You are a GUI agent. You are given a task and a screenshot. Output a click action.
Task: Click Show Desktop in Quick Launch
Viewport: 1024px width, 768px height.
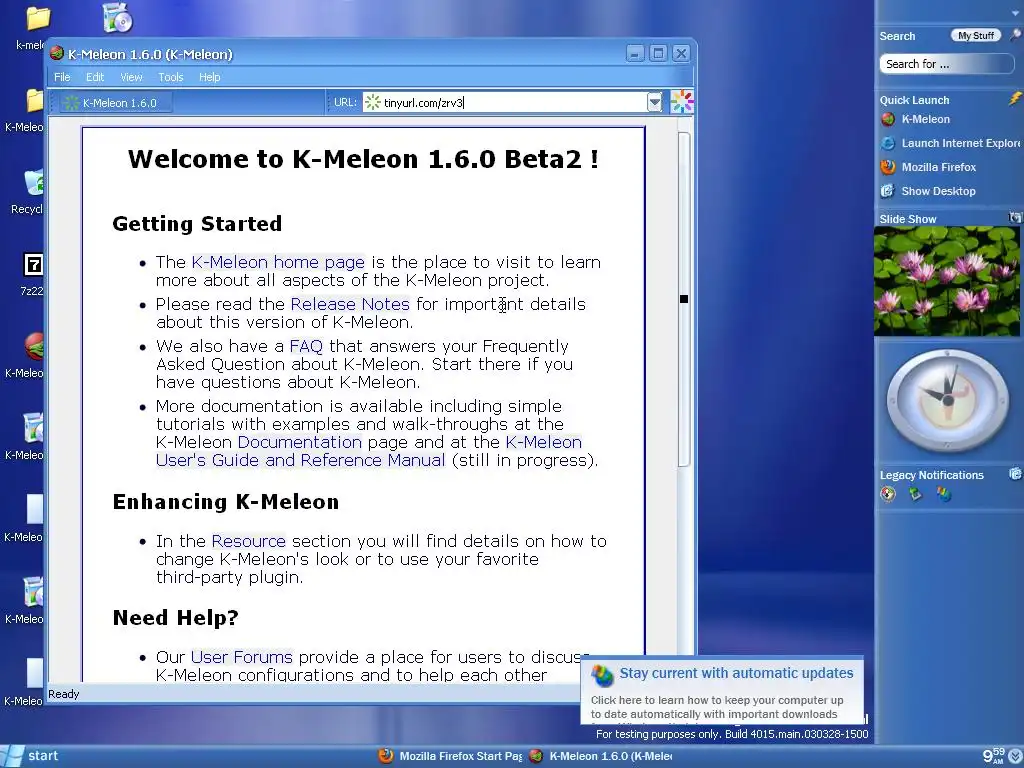click(x=928, y=191)
